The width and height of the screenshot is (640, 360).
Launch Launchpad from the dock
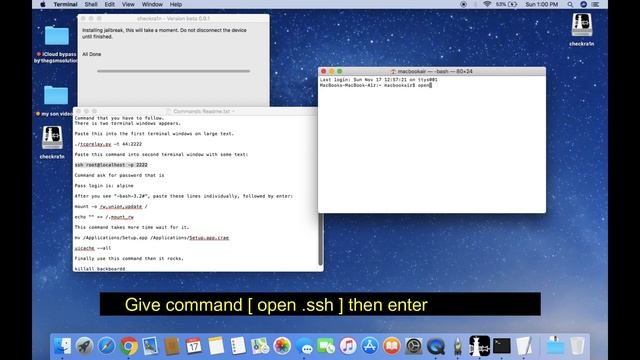pos(84,346)
